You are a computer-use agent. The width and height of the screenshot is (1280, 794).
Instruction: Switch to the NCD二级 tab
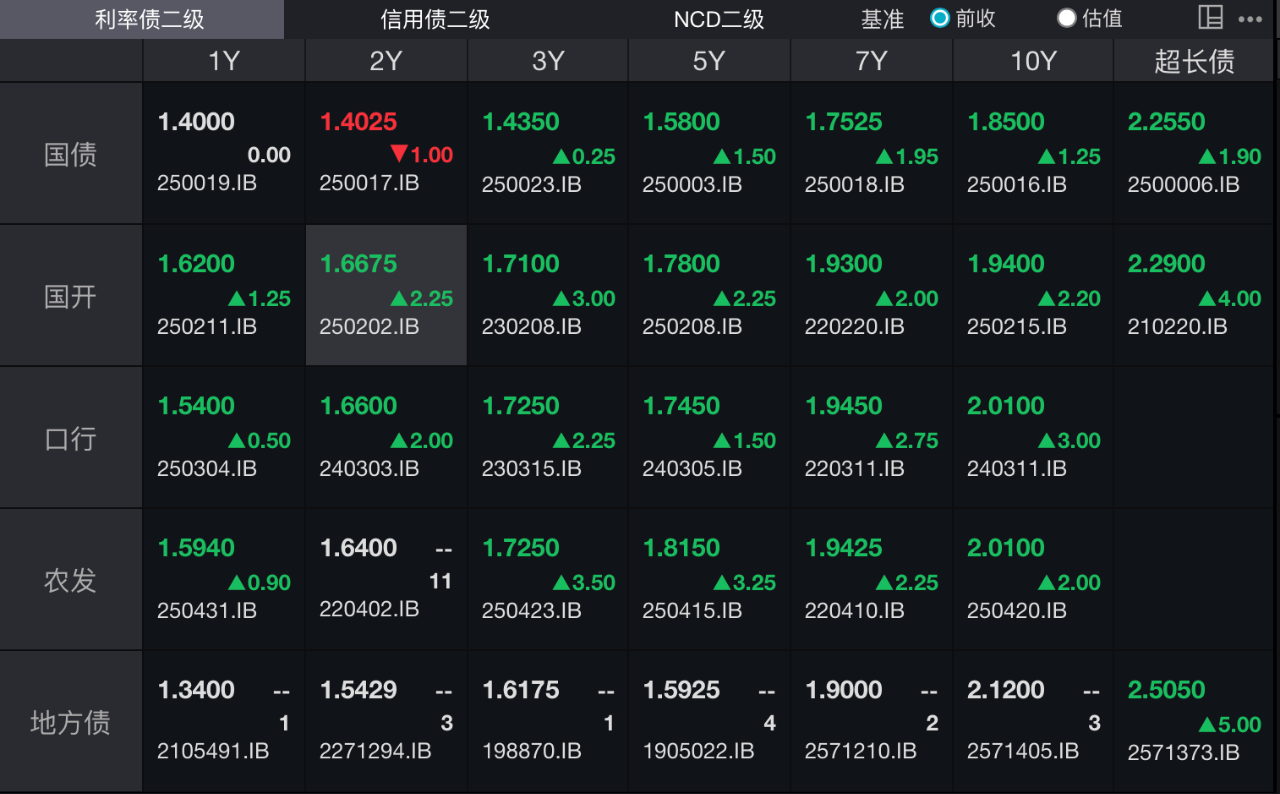[718, 19]
